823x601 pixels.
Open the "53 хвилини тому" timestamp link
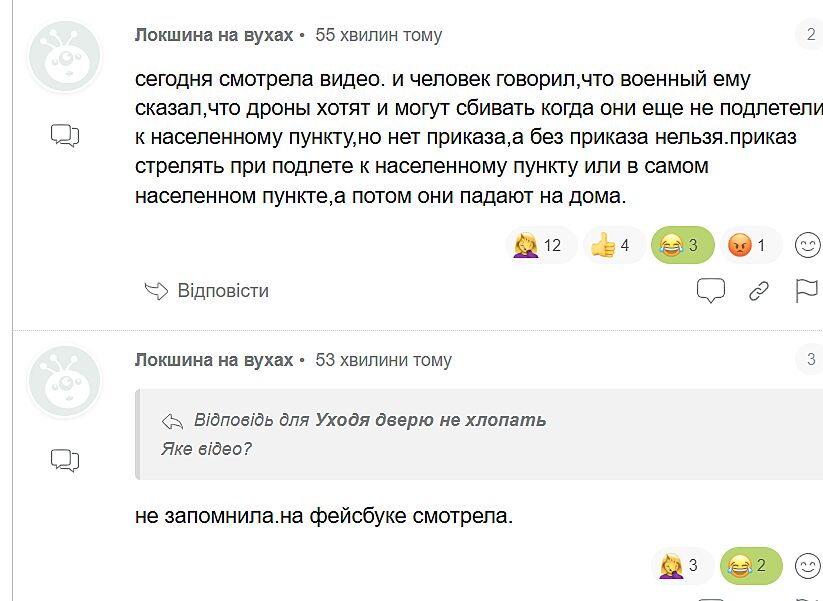pos(383,360)
